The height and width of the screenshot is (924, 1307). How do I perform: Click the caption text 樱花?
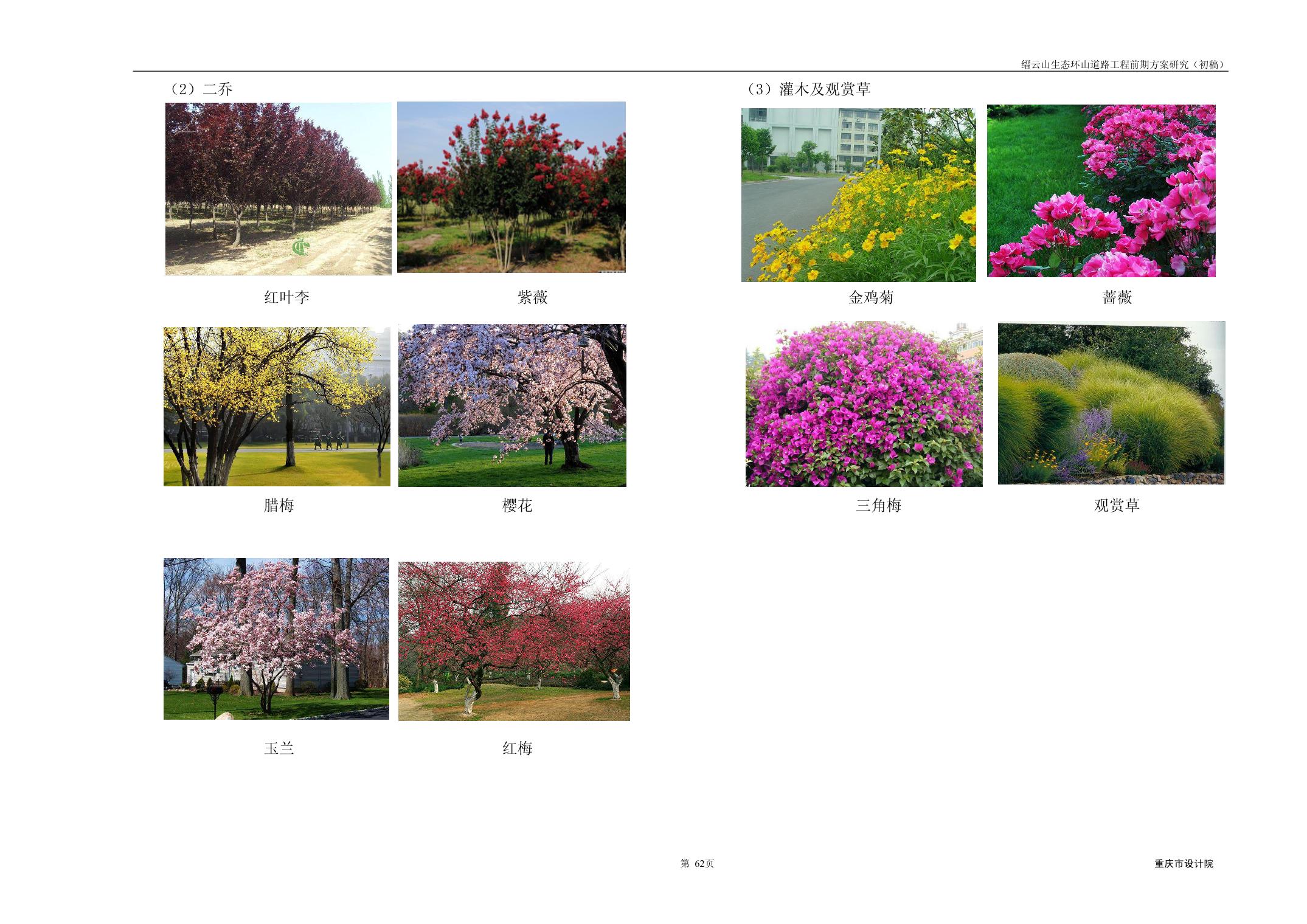point(518,505)
